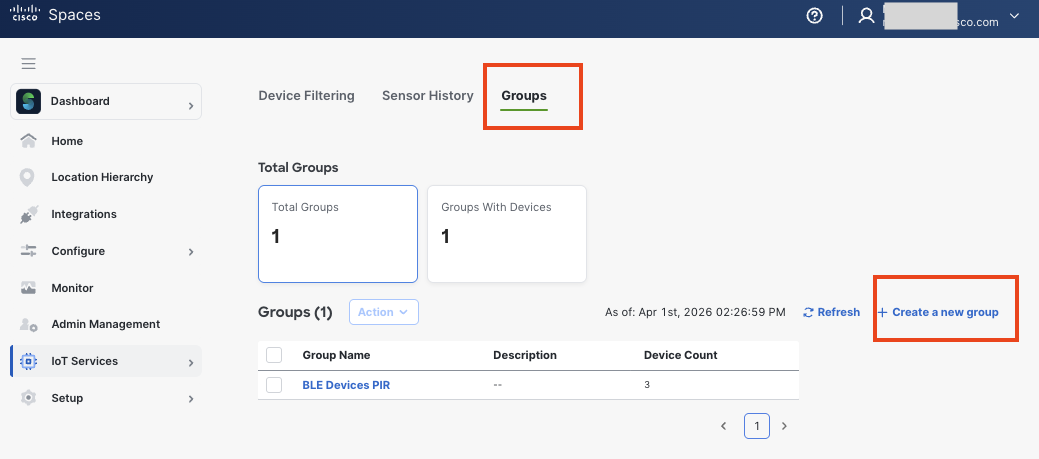The image size is (1039, 459).
Task: Open the Action dropdown
Action: [383, 312]
